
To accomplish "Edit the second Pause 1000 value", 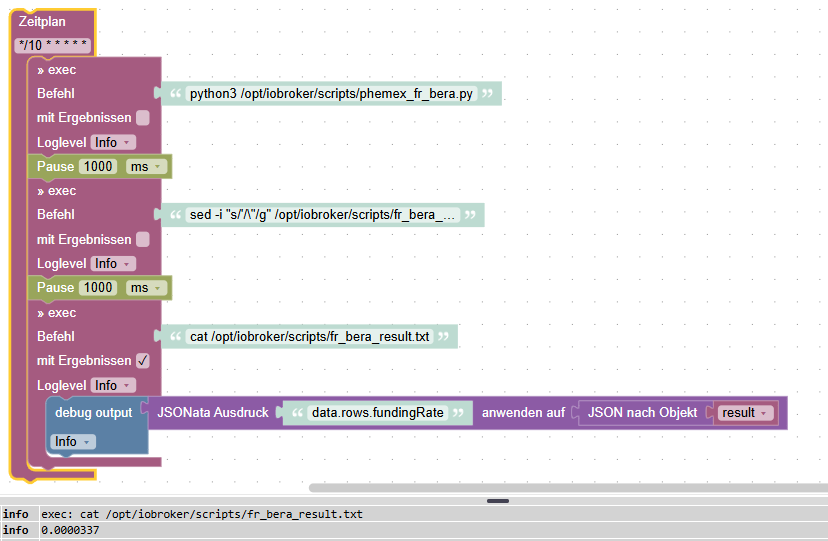I will (98, 288).
